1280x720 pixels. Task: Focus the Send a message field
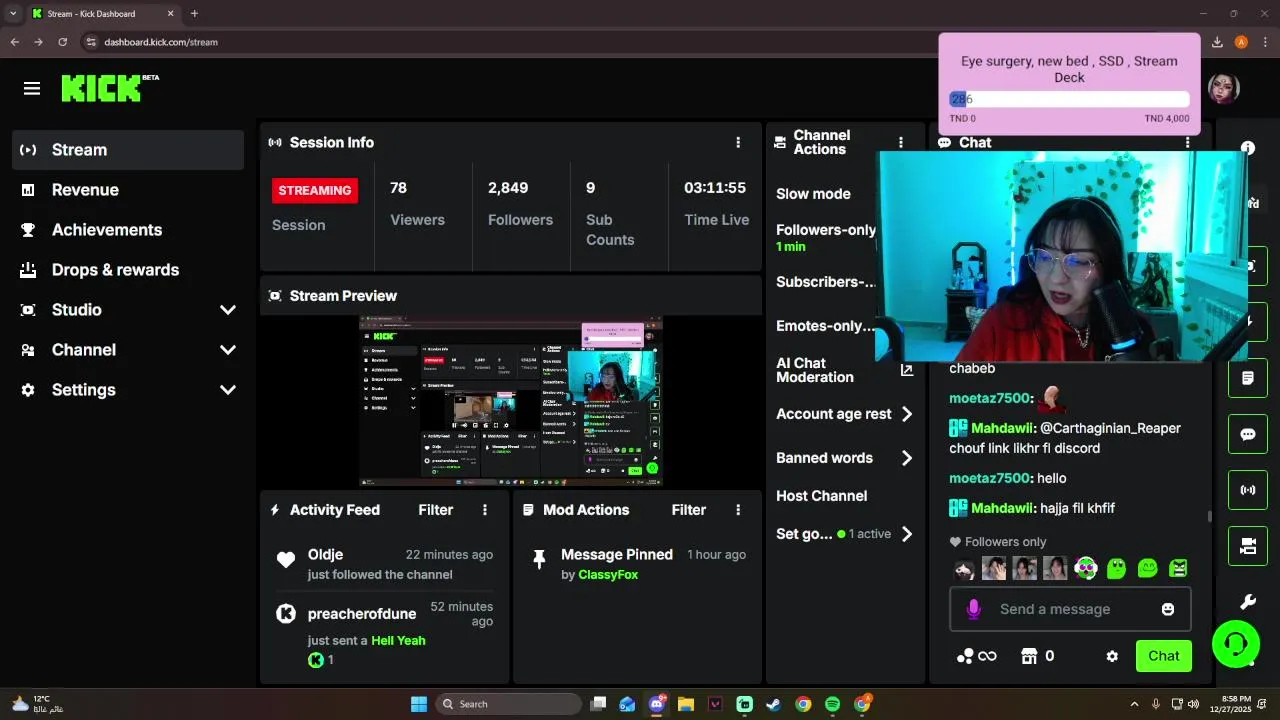[1070, 609]
